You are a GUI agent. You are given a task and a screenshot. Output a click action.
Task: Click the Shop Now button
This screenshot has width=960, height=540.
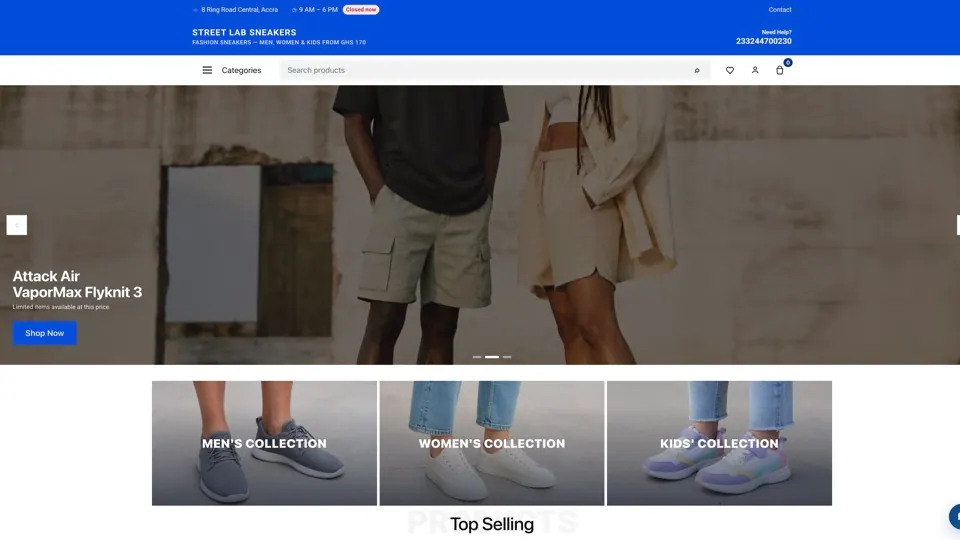pyautogui.click(x=45, y=333)
